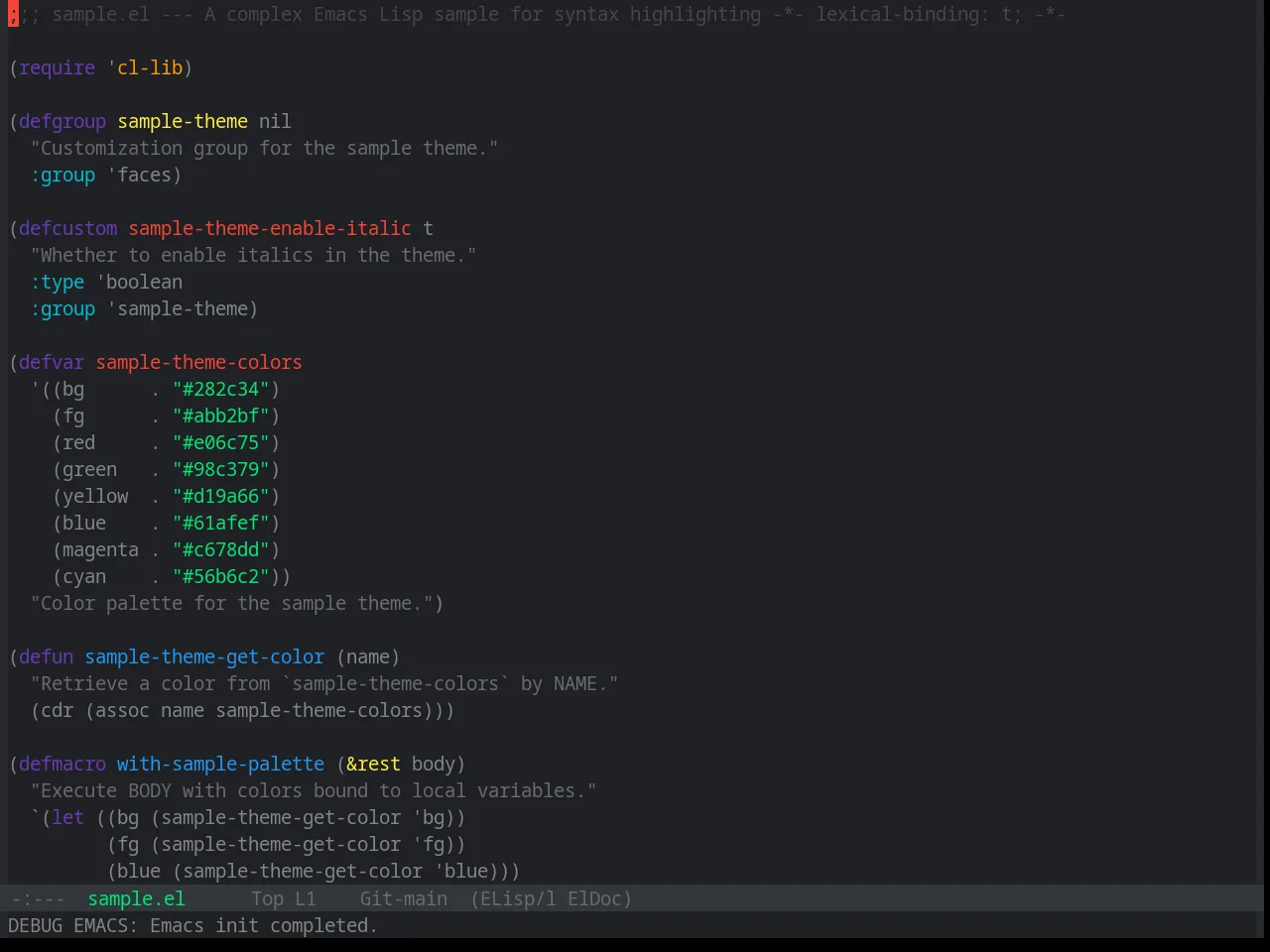Screen dimensions: 1270x952
Task: Click 'sample-theme-get-color' function name after defun
Action: click(x=204, y=656)
